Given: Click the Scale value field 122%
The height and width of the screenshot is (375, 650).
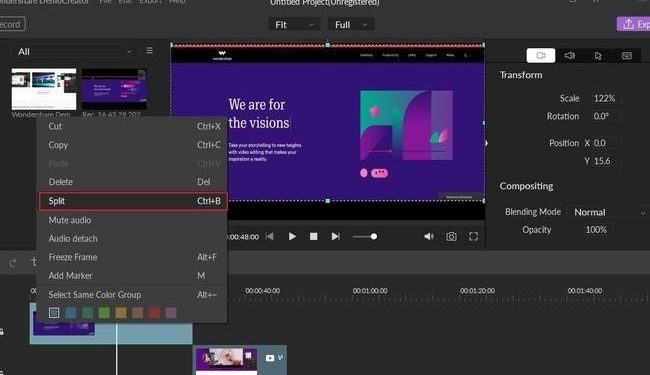Looking at the screenshot, I should pos(606,98).
